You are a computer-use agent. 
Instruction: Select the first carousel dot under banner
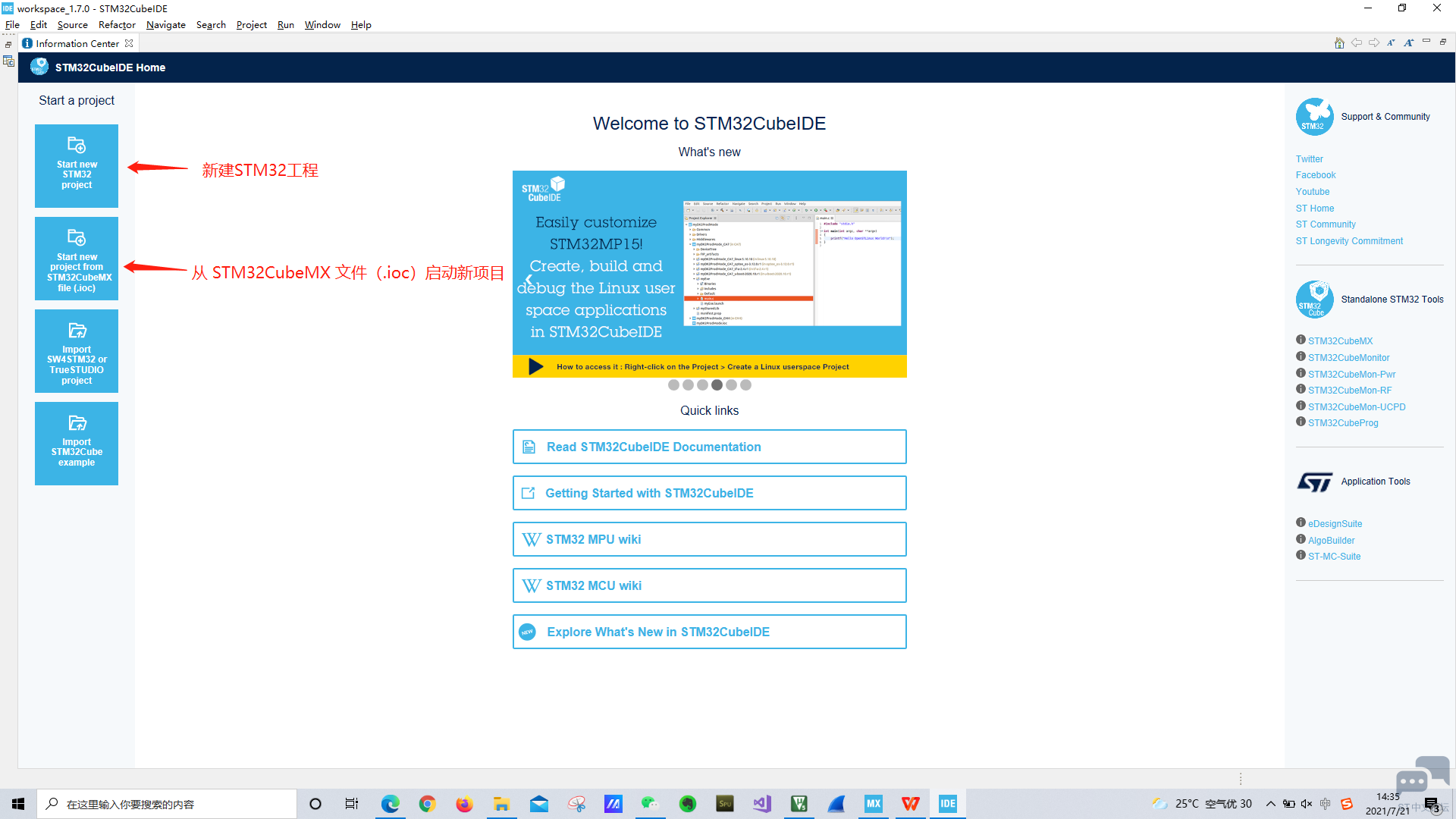(x=673, y=385)
